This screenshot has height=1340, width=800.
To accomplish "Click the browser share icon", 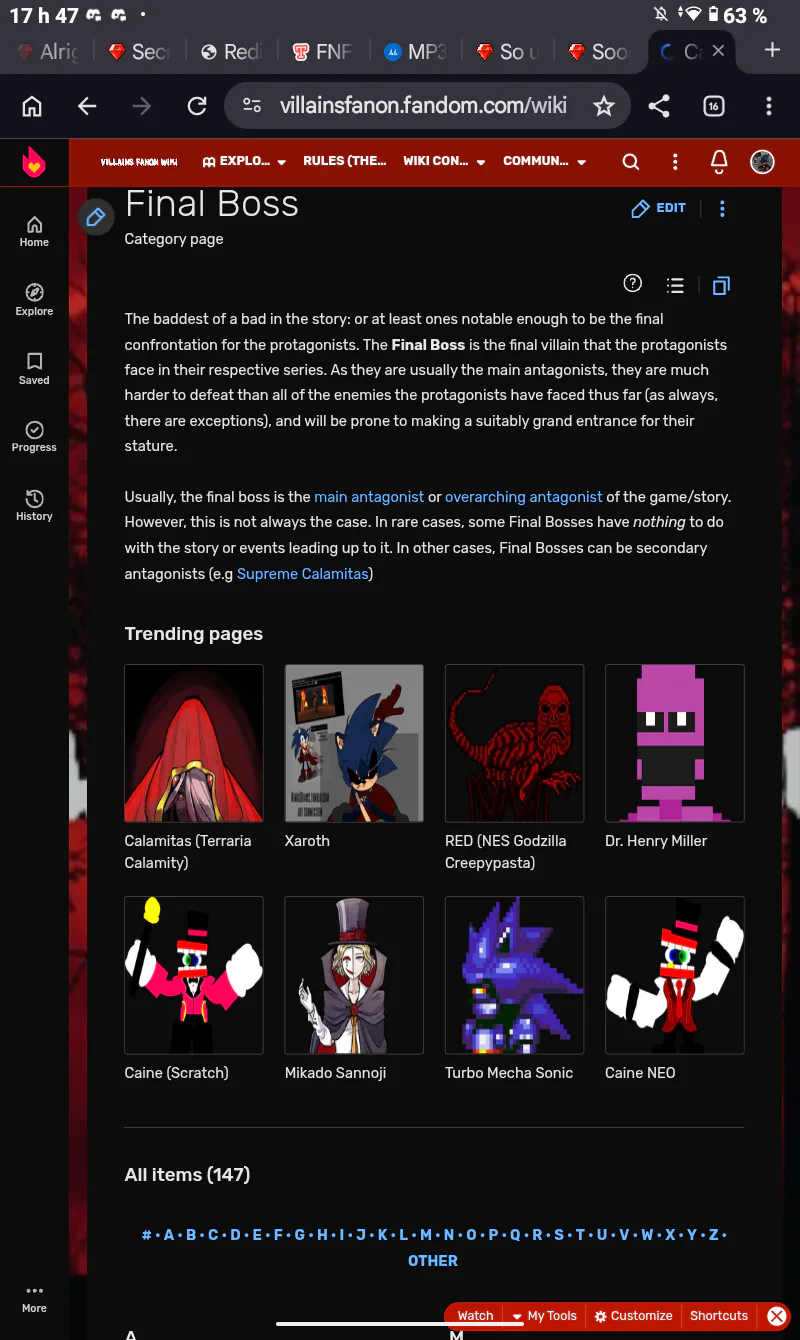I will pyautogui.click(x=659, y=106).
